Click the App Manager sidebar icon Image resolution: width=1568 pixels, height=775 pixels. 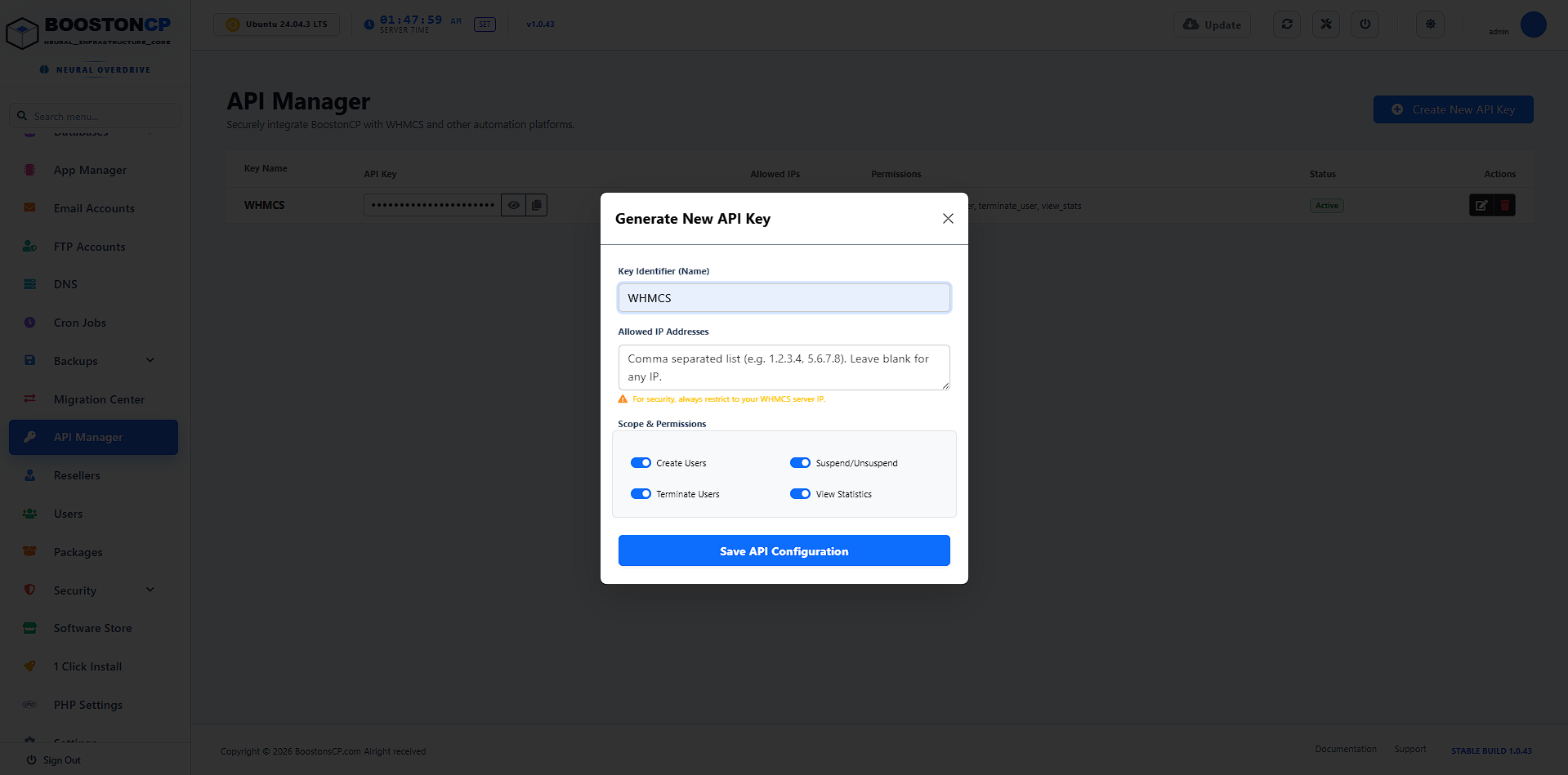point(29,170)
